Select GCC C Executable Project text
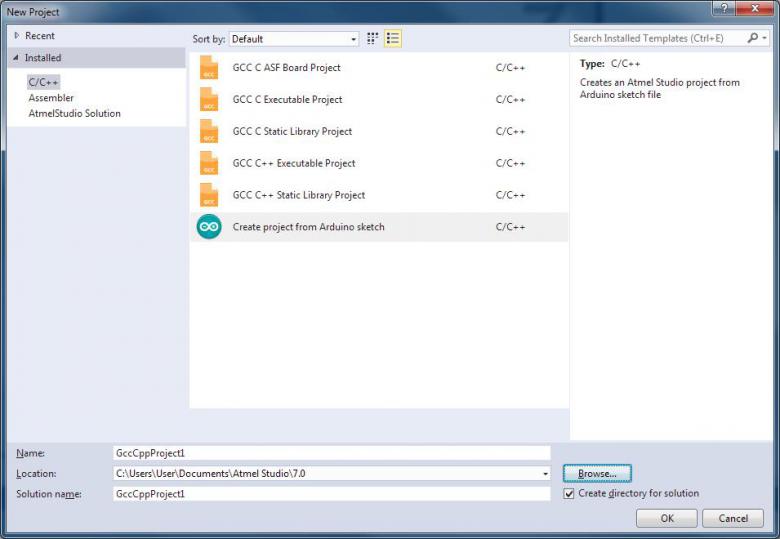This screenshot has height=539, width=780. pos(288,99)
